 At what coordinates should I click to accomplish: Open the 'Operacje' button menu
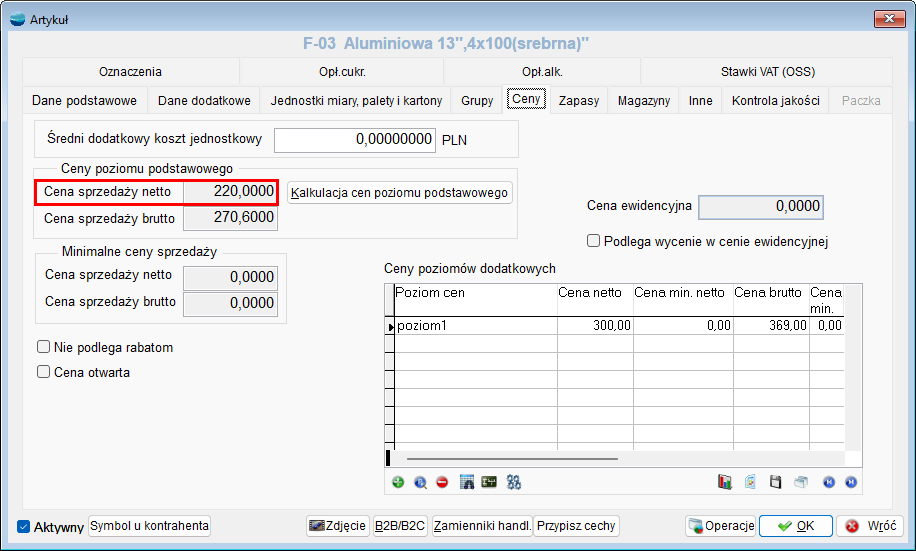720,526
